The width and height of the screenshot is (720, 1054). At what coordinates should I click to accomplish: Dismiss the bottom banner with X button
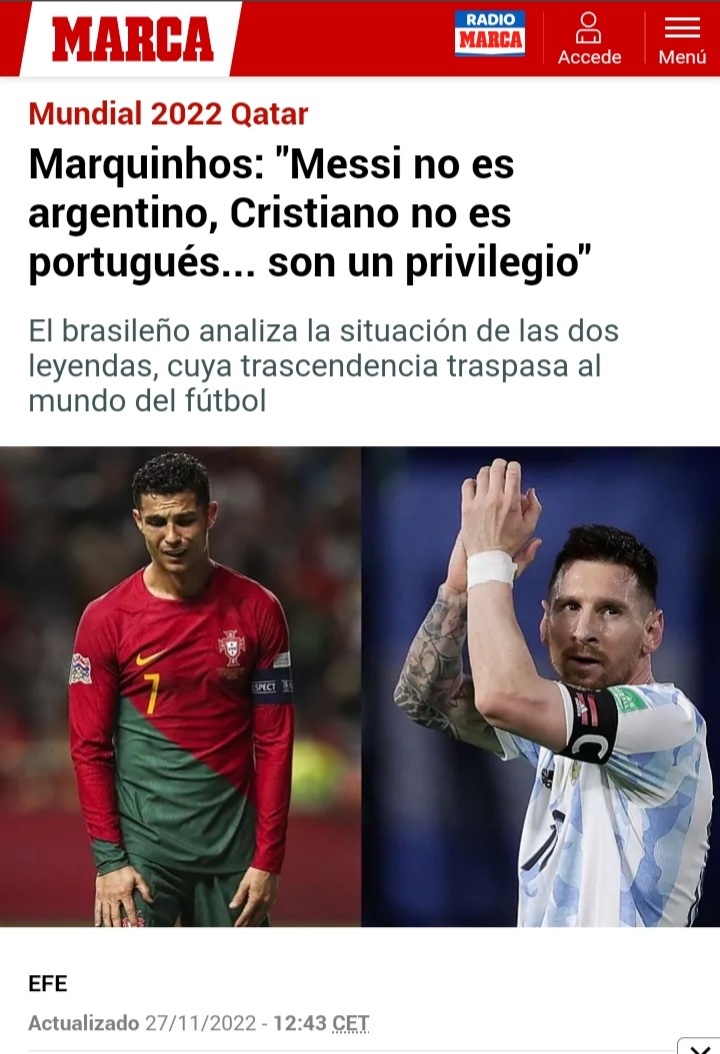700,1047
